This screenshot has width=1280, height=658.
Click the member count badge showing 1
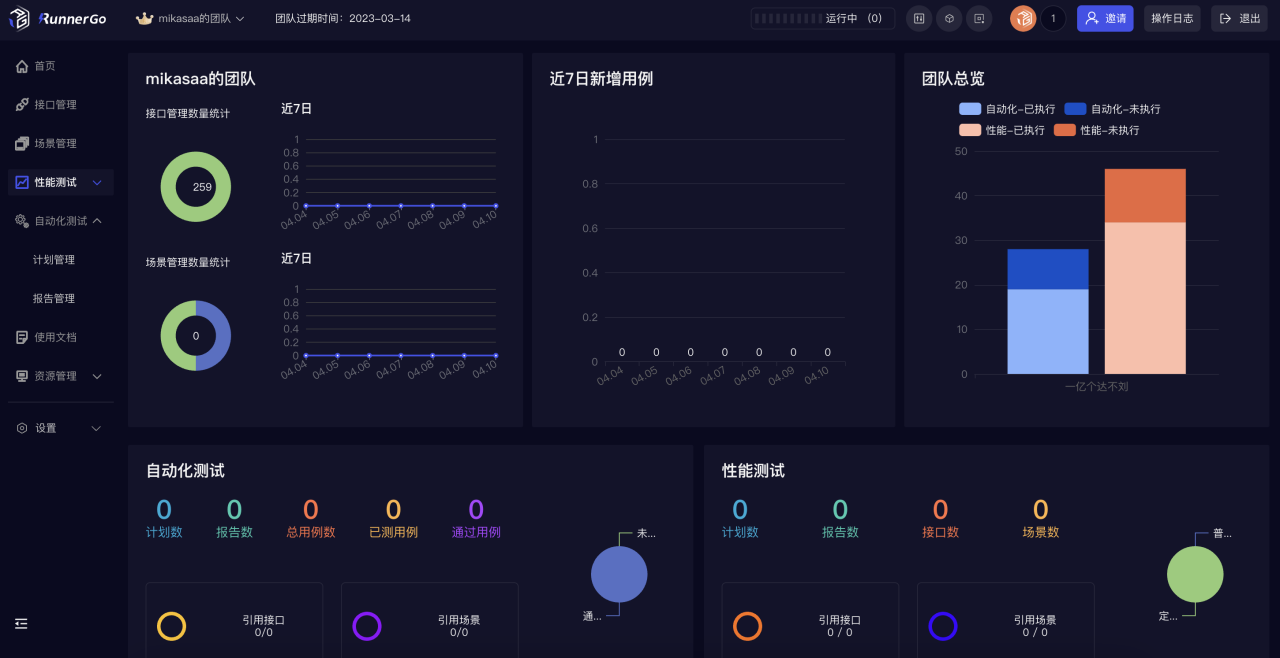(1053, 18)
